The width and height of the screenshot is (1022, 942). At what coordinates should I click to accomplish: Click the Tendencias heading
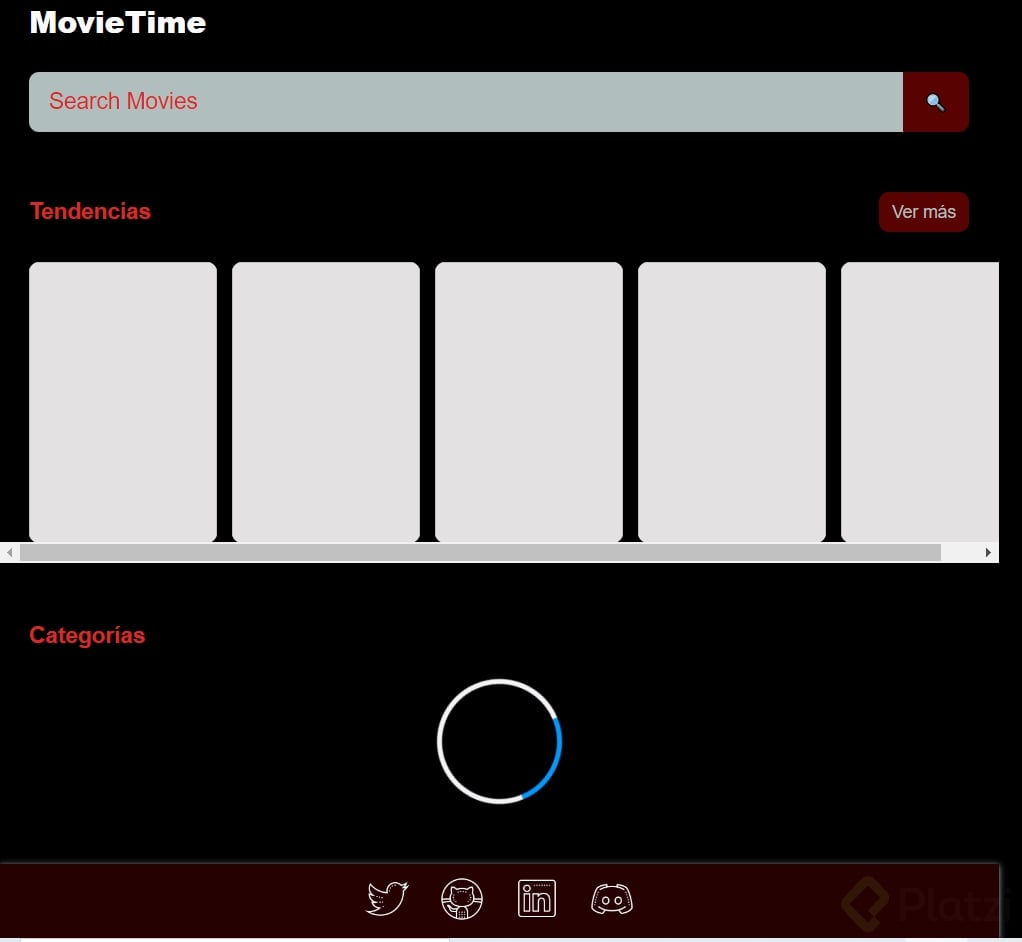point(91,211)
